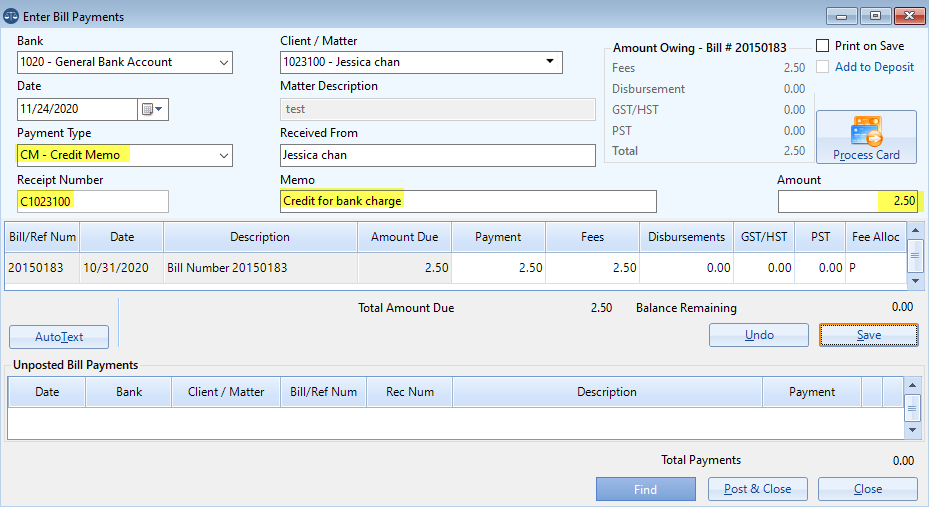Click the Find button
Image resolution: width=929 pixels, height=507 pixels.
[645, 489]
